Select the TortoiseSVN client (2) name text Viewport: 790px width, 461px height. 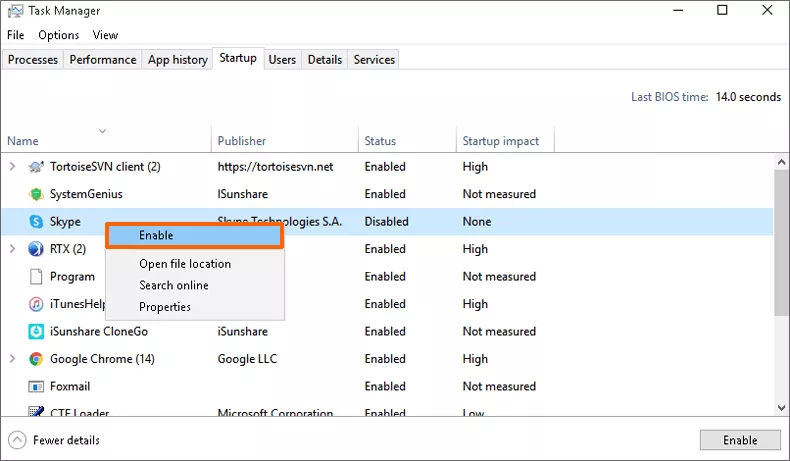click(105, 167)
